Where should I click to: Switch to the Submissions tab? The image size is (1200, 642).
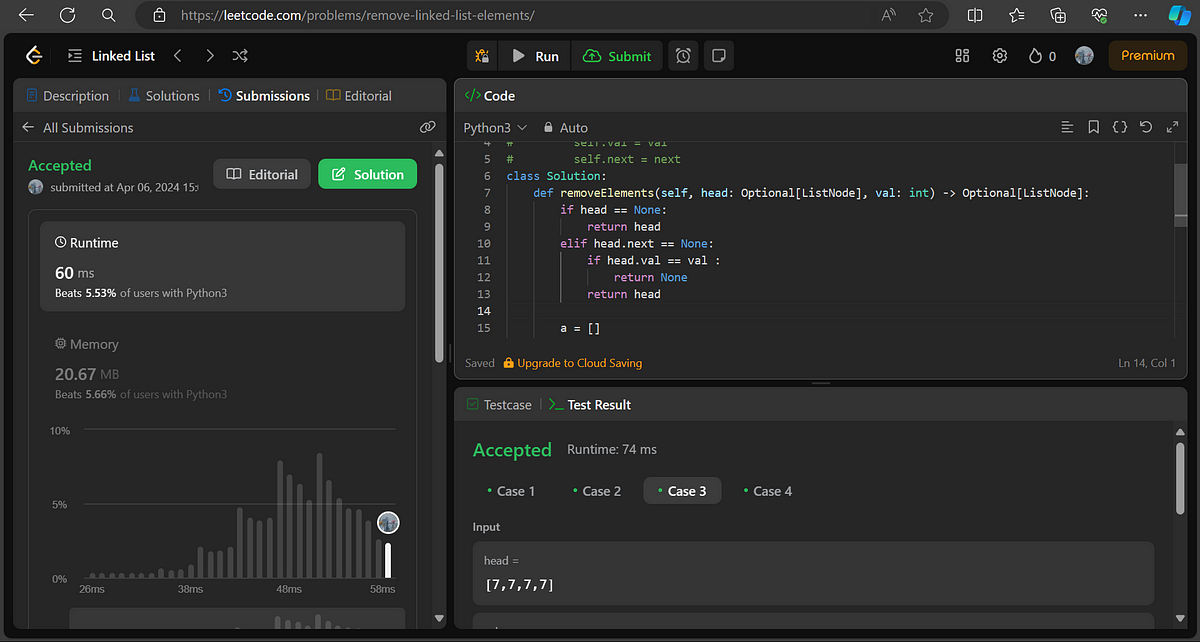pyautogui.click(x=264, y=96)
